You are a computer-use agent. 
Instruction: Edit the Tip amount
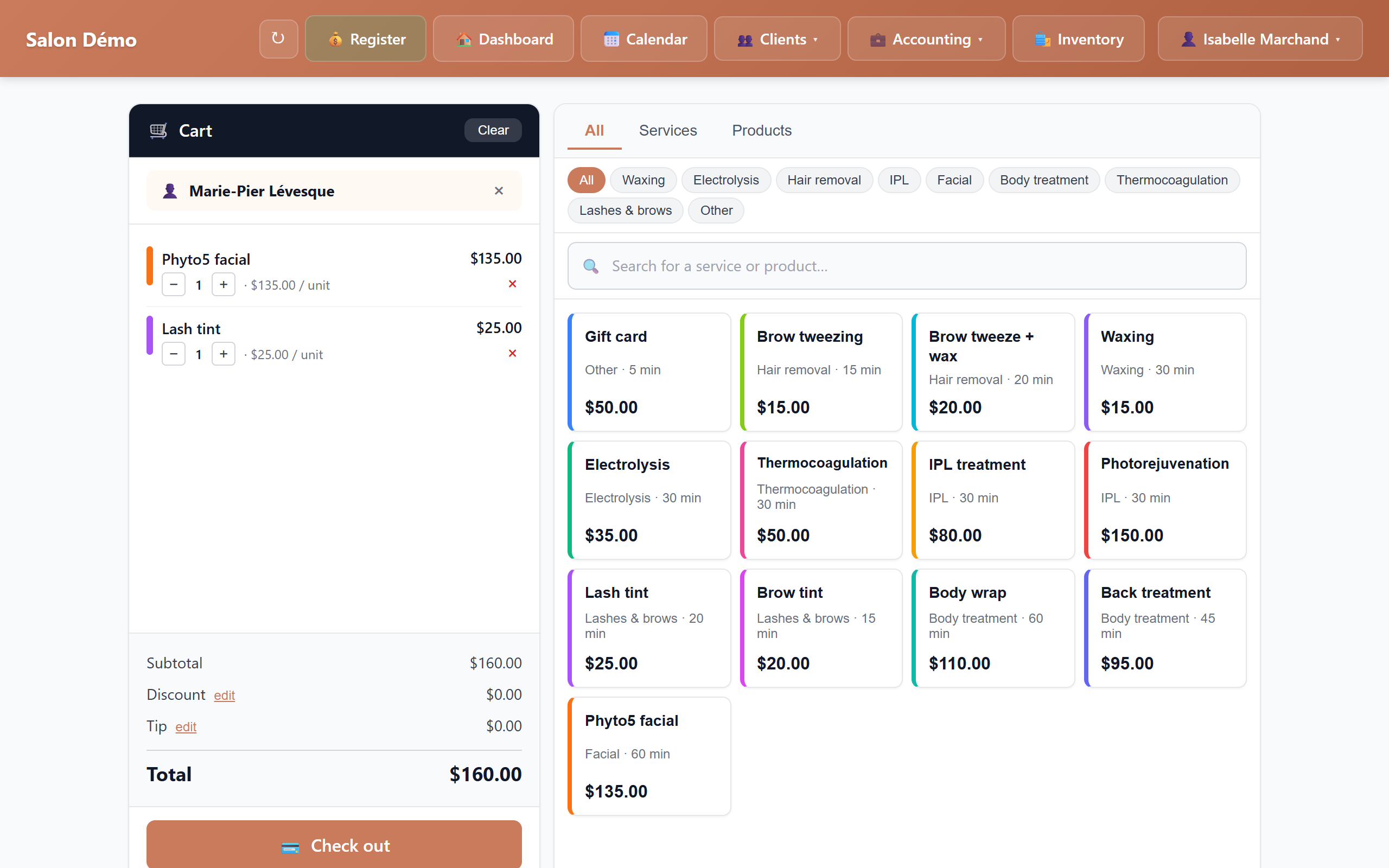tap(186, 727)
